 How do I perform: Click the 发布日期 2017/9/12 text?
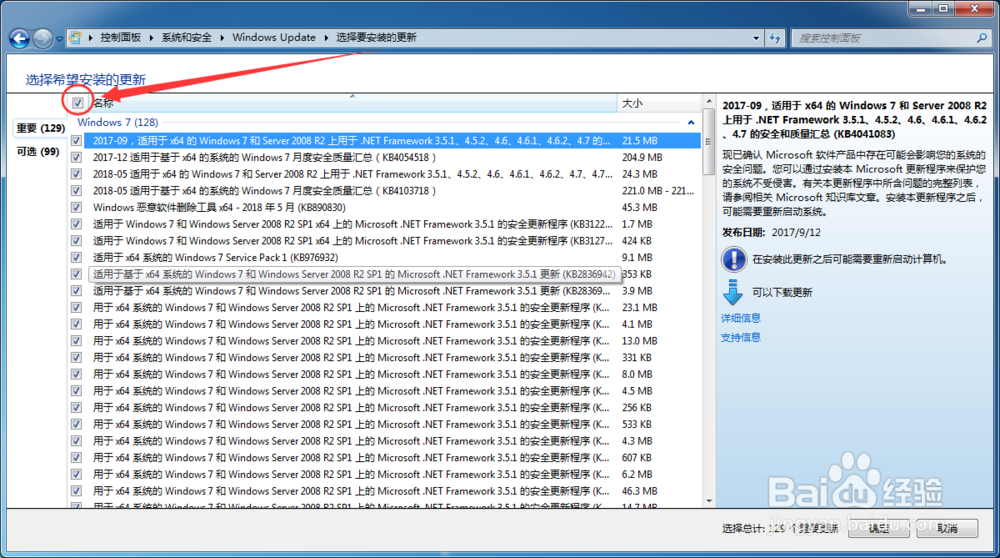tap(771, 232)
